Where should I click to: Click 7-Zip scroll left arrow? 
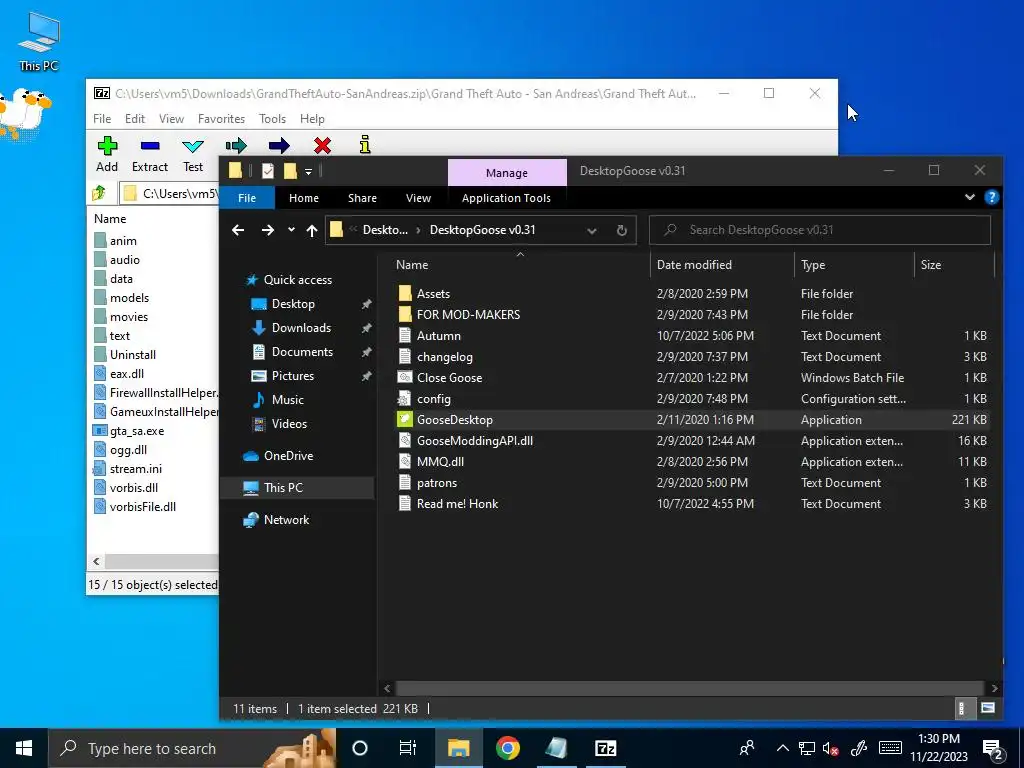[x=96, y=562]
